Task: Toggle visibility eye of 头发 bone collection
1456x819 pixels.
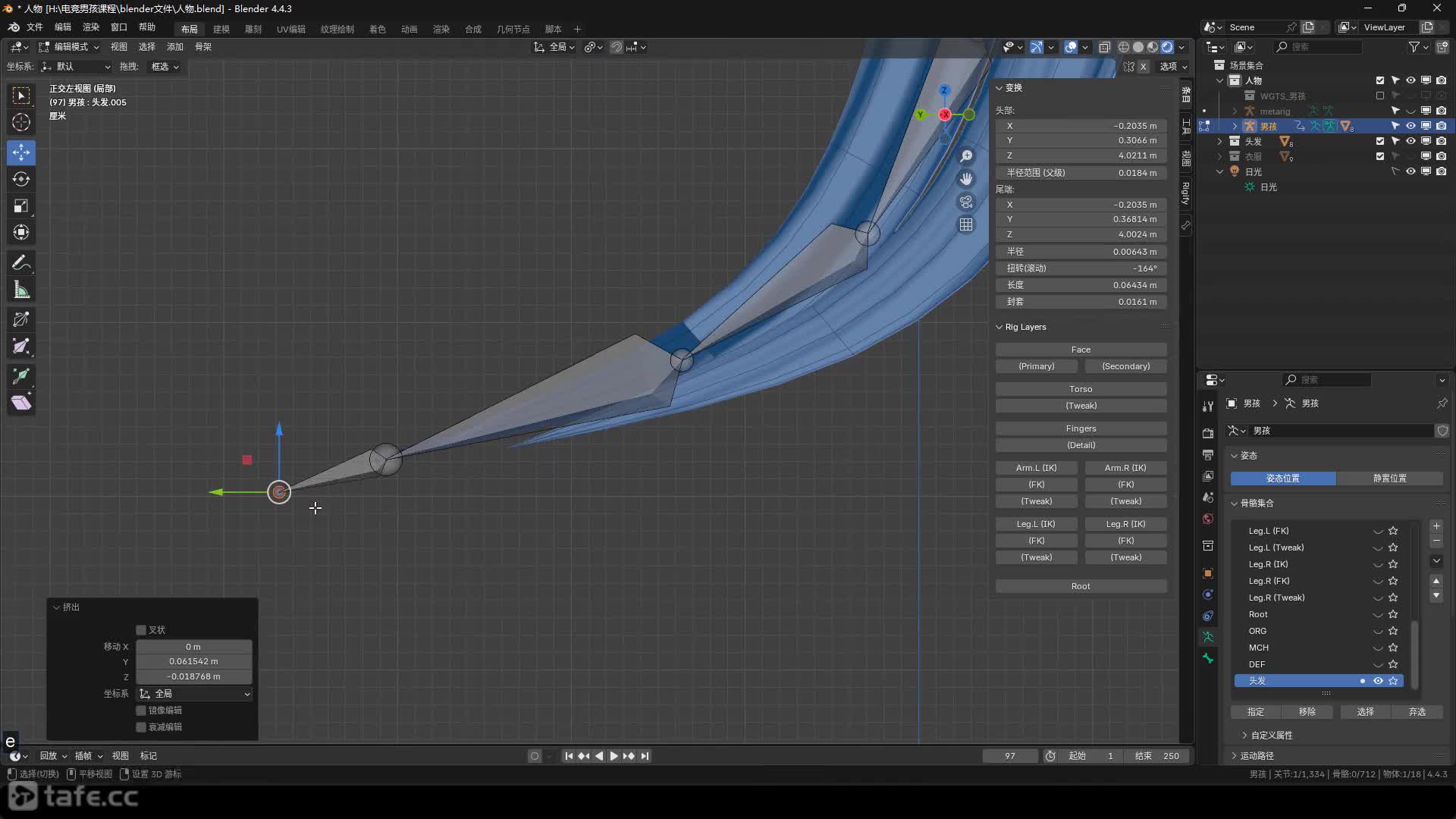Action: point(1378,681)
